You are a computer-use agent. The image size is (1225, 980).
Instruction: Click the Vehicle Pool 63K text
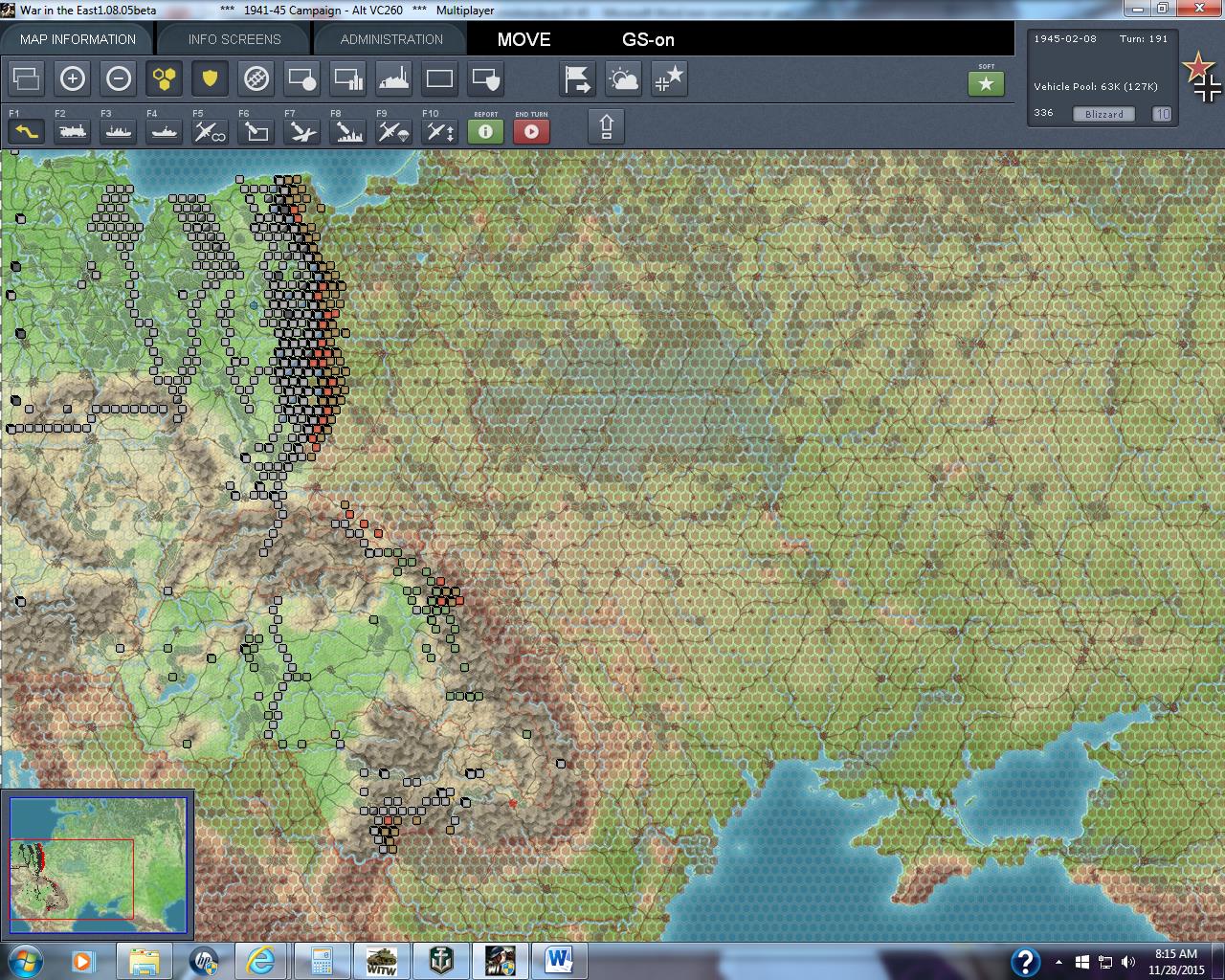(1096, 86)
